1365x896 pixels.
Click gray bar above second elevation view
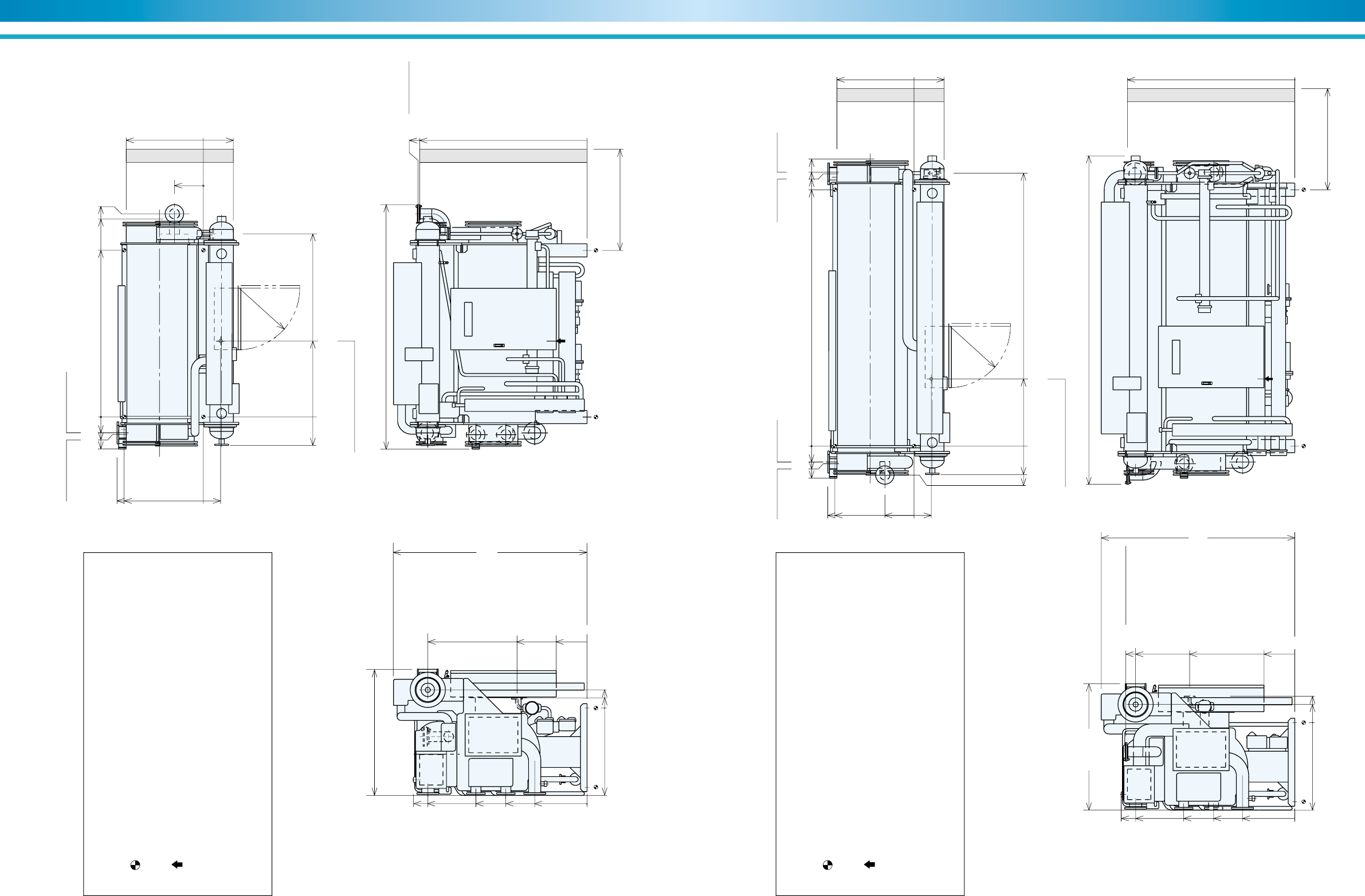coord(503,156)
